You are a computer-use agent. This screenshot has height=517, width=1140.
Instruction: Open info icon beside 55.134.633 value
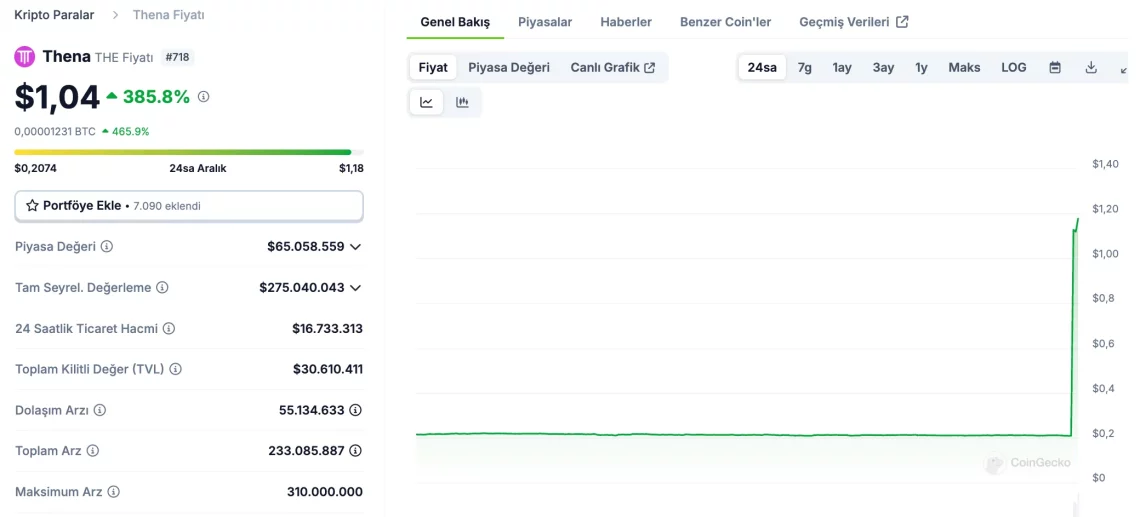(x=356, y=410)
